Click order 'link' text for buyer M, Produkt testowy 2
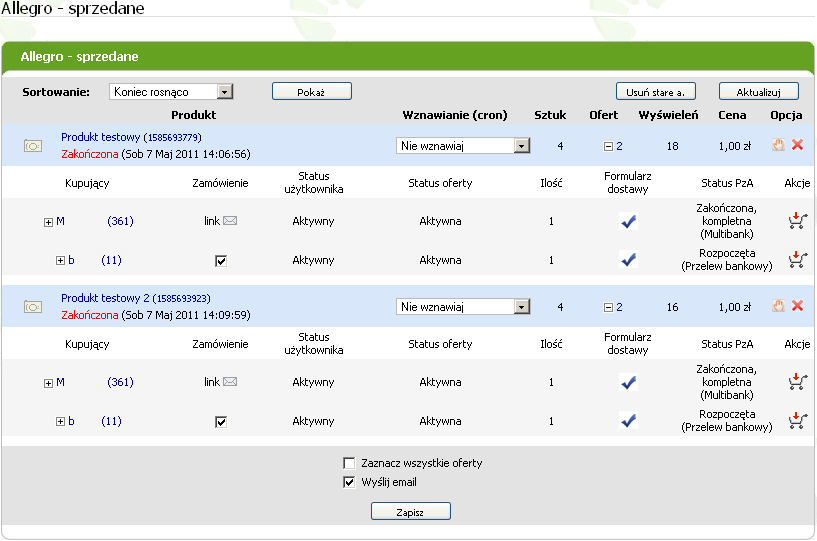Screen dimensions: 817x541 (x=212, y=382)
